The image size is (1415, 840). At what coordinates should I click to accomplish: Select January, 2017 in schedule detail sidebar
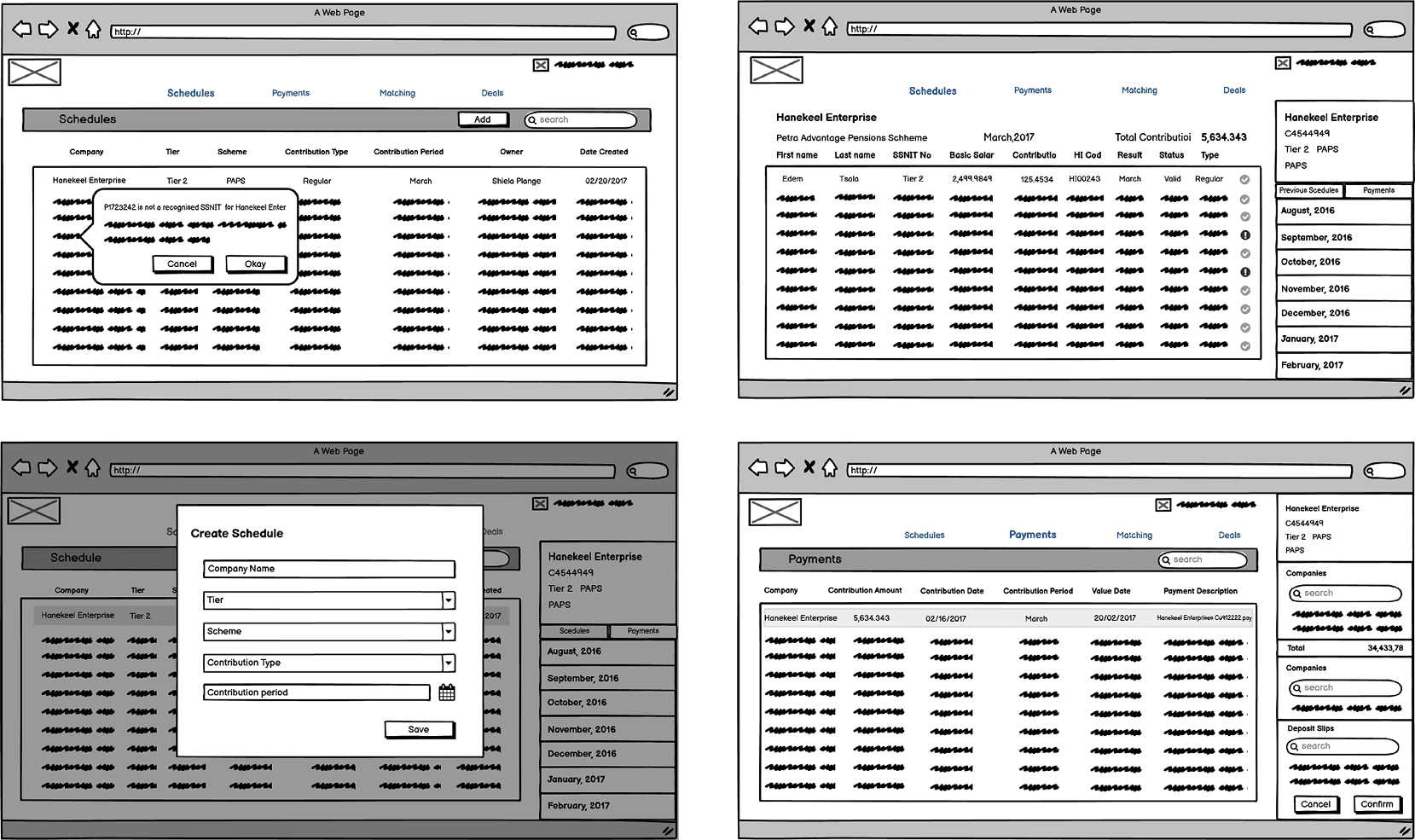[x=1343, y=339]
